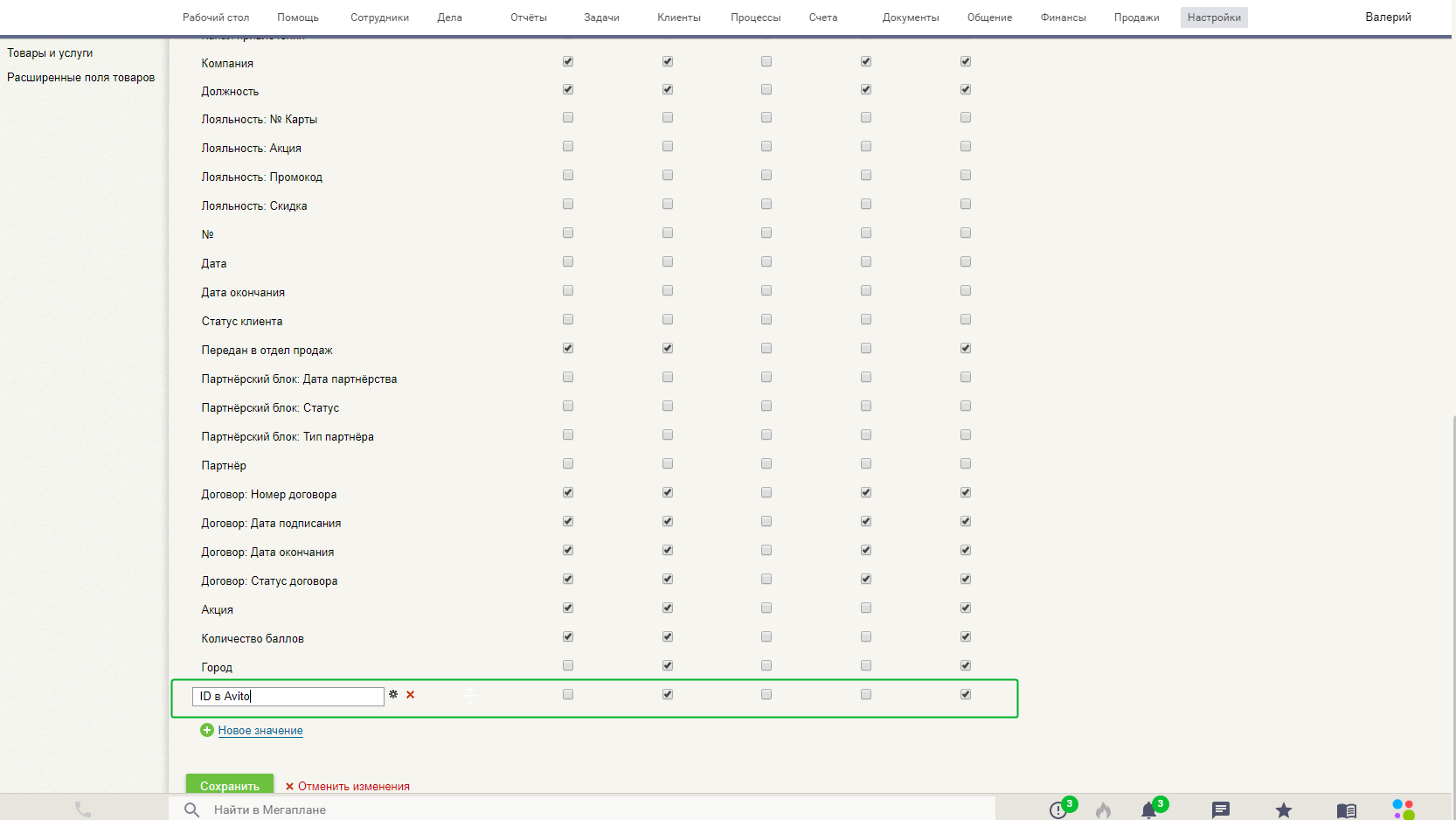Screen dimensions: 1456x820
Task: Open Документы section
Action: pyautogui.click(x=911, y=17)
